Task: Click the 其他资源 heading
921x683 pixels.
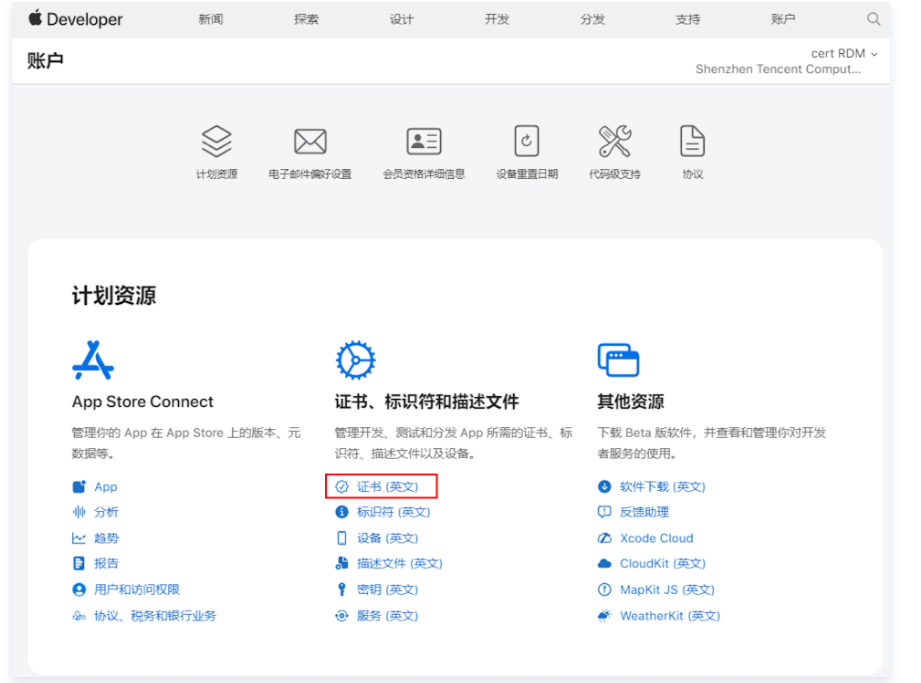Action: 631,402
